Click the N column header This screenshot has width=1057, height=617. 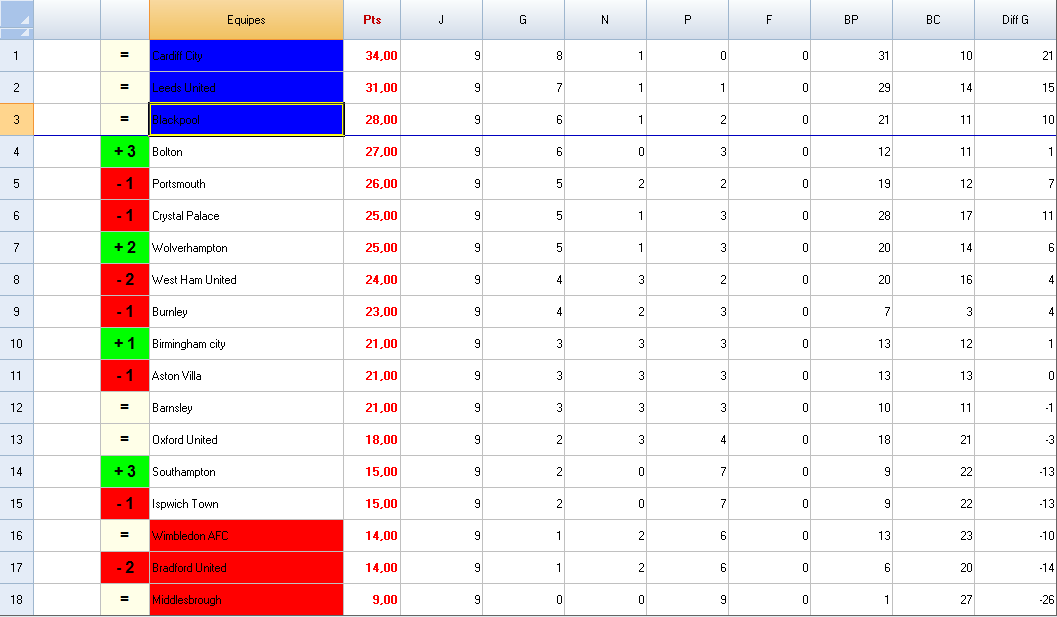pos(605,20)
